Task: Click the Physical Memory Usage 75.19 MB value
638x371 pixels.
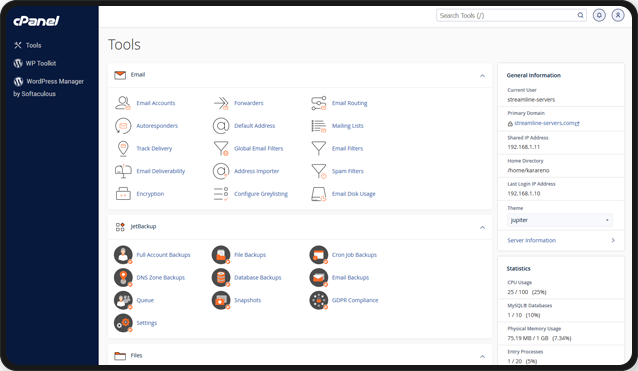Action: [539, 338]
